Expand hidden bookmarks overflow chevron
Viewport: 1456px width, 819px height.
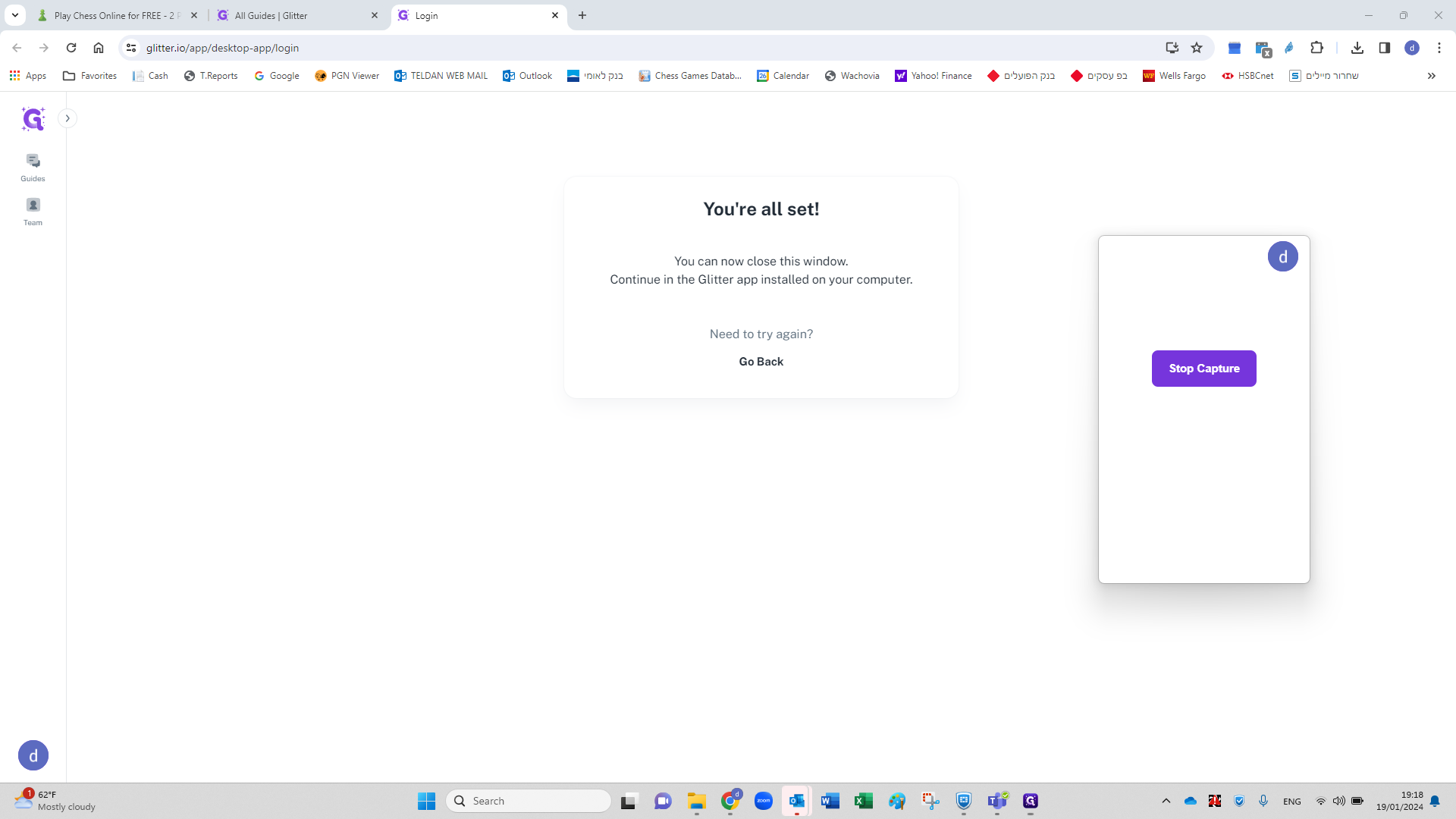(1431, 76)
